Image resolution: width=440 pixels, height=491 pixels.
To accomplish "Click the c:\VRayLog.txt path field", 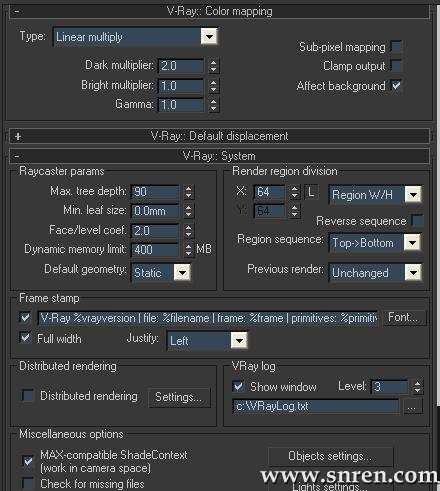I will pos(316,406).
